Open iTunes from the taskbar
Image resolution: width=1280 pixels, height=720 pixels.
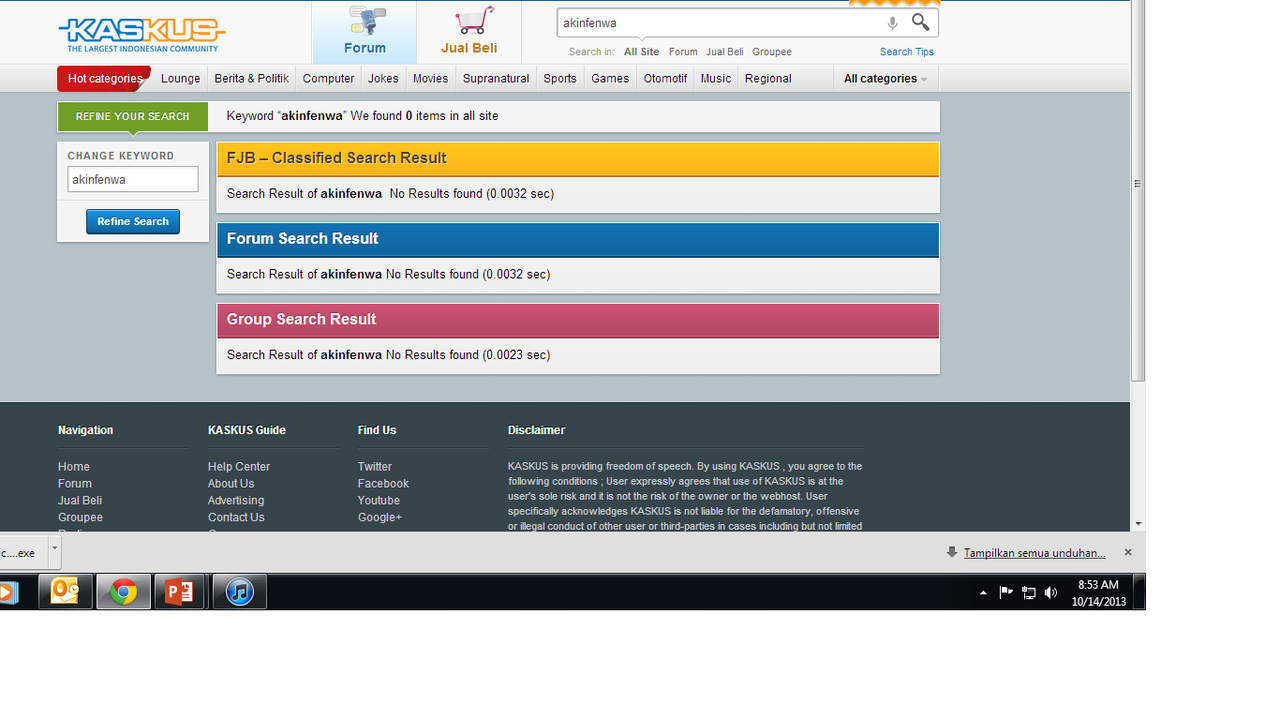click(x=239, y=592)
